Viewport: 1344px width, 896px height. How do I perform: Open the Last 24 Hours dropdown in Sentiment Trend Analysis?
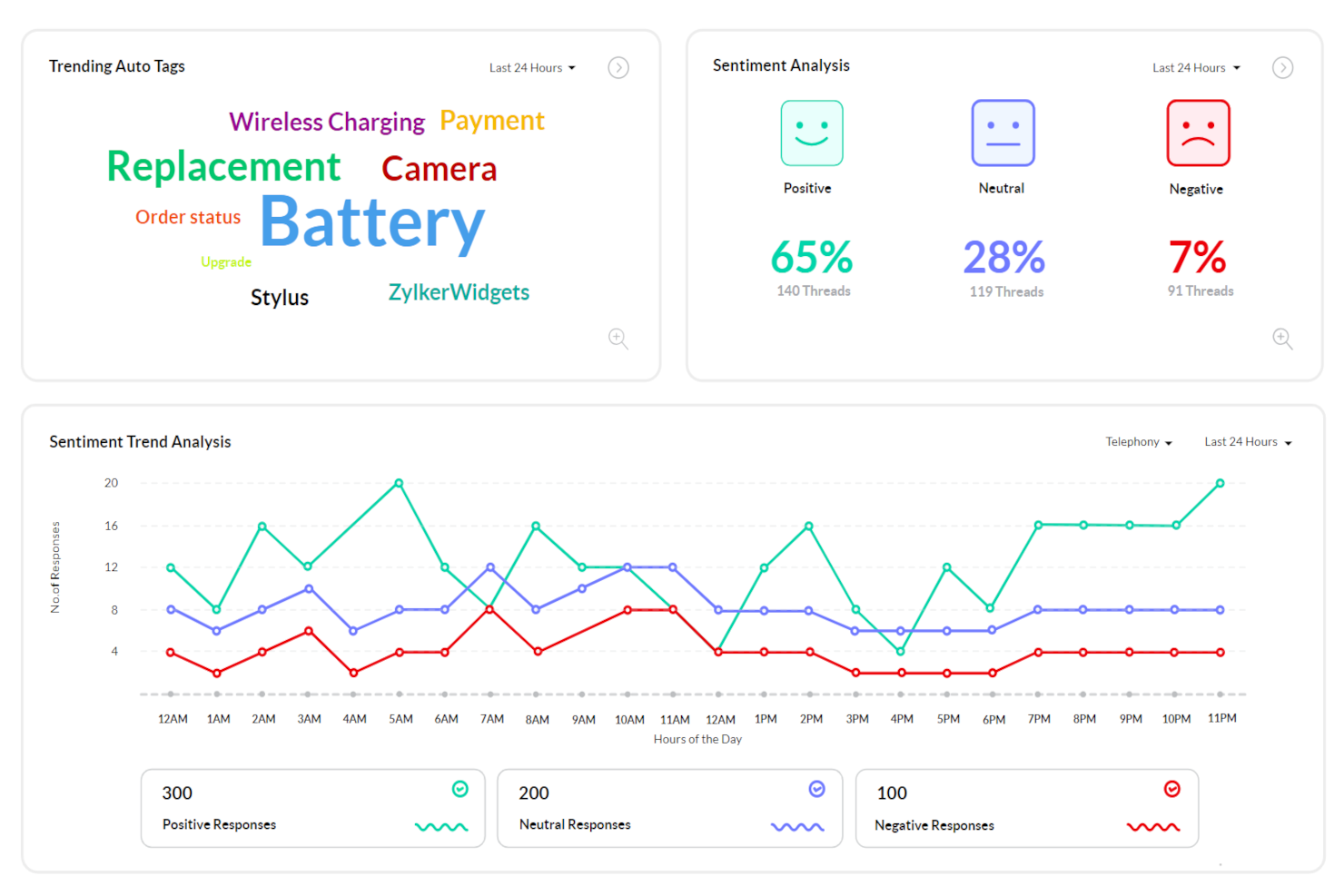coord(1246,442)
